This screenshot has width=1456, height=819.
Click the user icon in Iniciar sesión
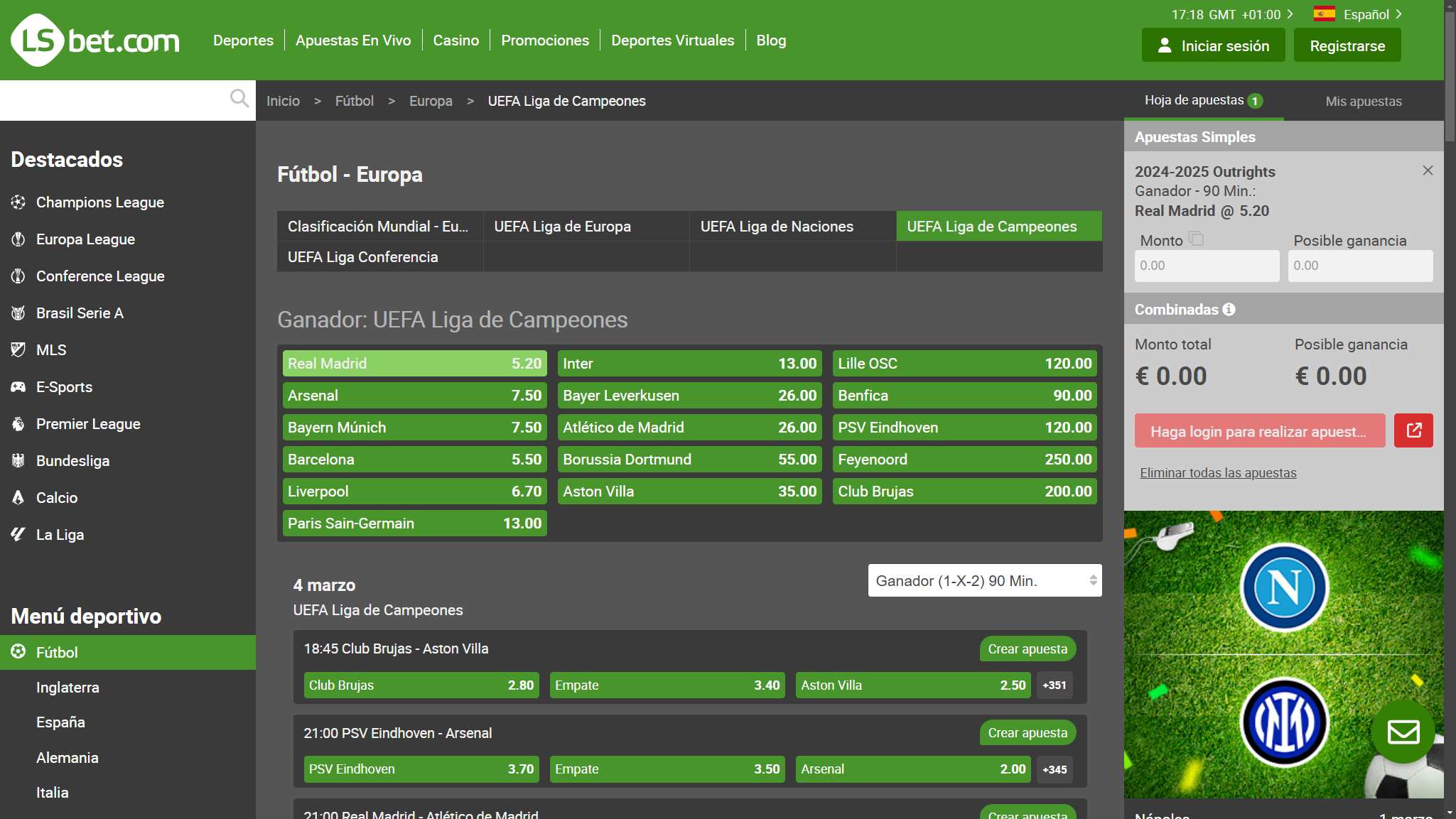[x=1164, y=46]
